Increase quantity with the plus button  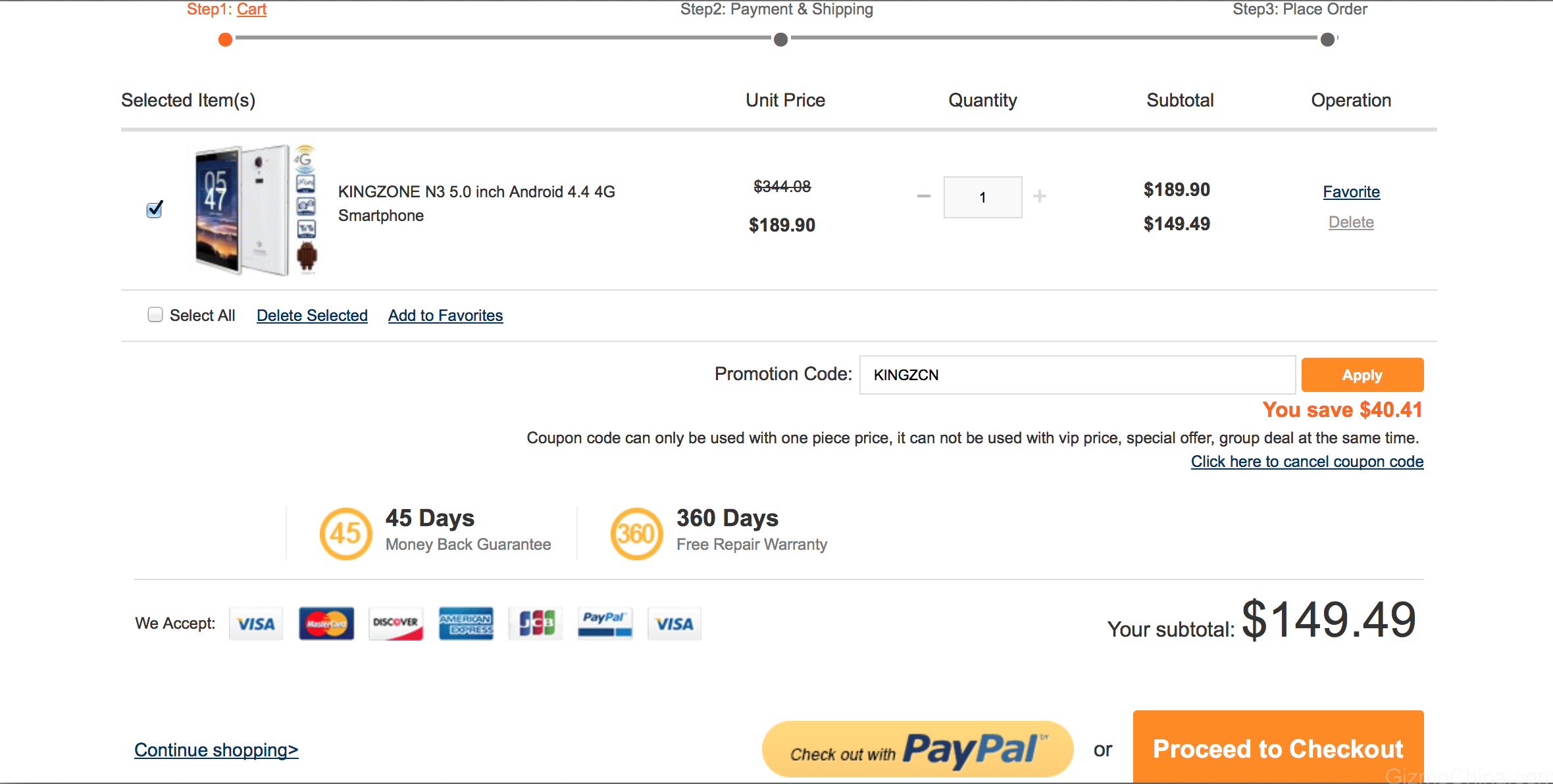(x=1040, y=196)
